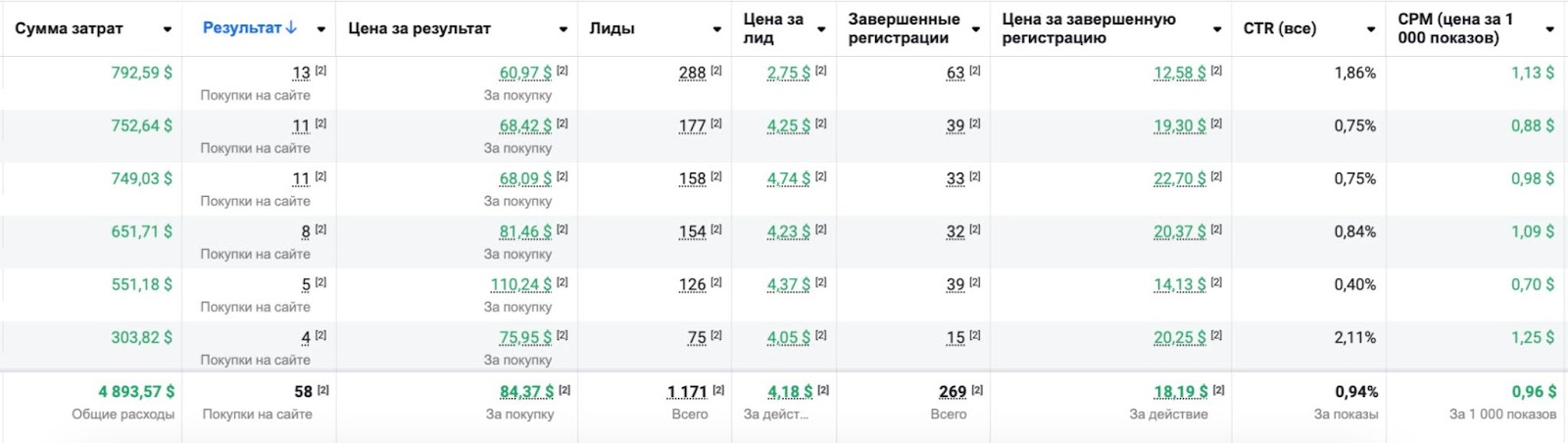The height and width of the screenshot is (443, 1568).
Task: Open the Цена за результат column dropdown
Action: 563,29
